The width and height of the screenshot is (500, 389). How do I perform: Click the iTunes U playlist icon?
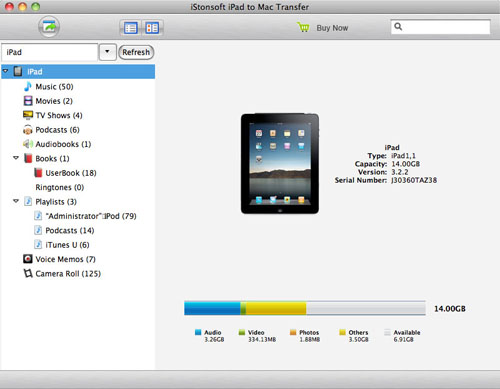(x=38, y=244)
